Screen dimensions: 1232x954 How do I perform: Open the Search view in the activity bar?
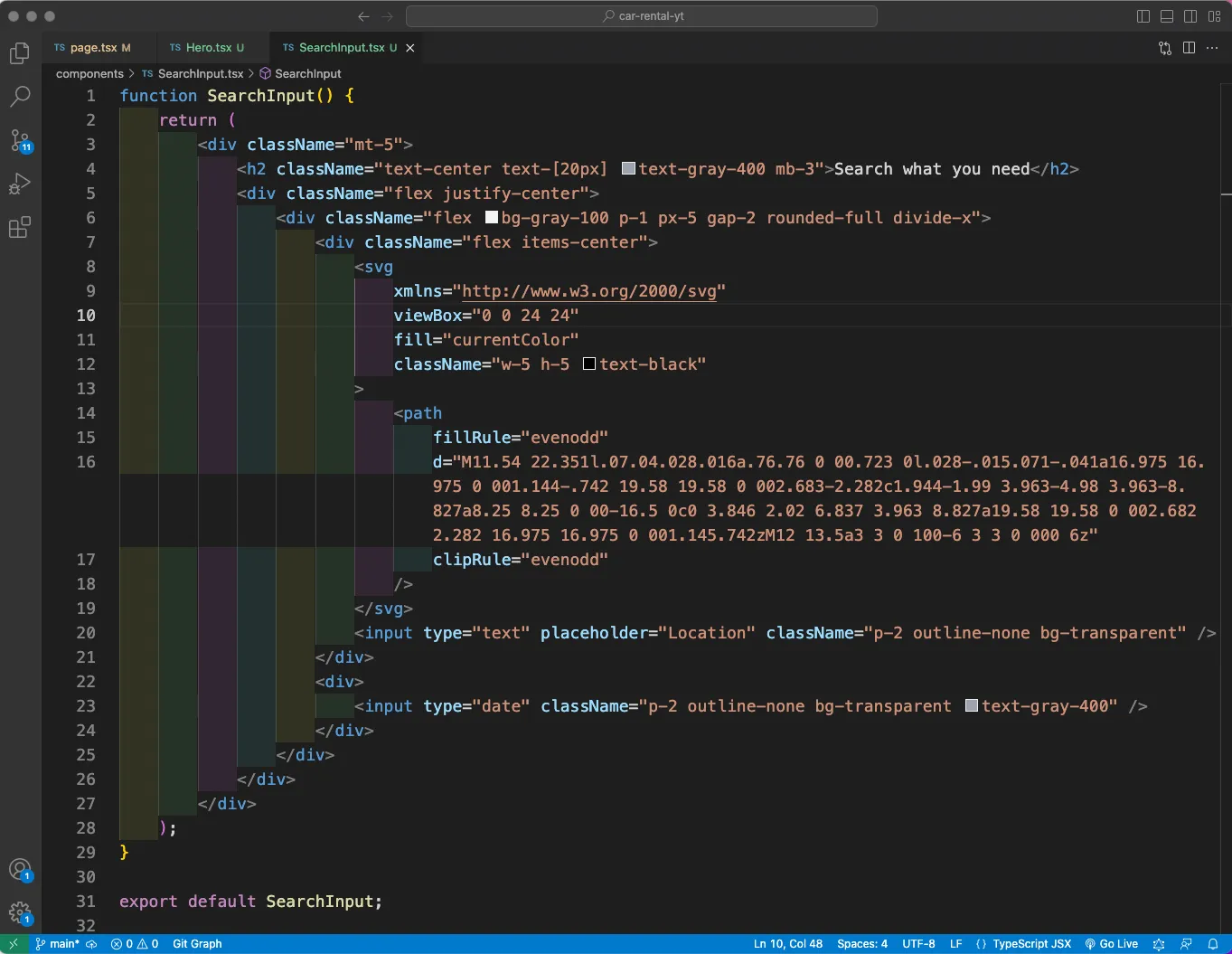(20, 97)
